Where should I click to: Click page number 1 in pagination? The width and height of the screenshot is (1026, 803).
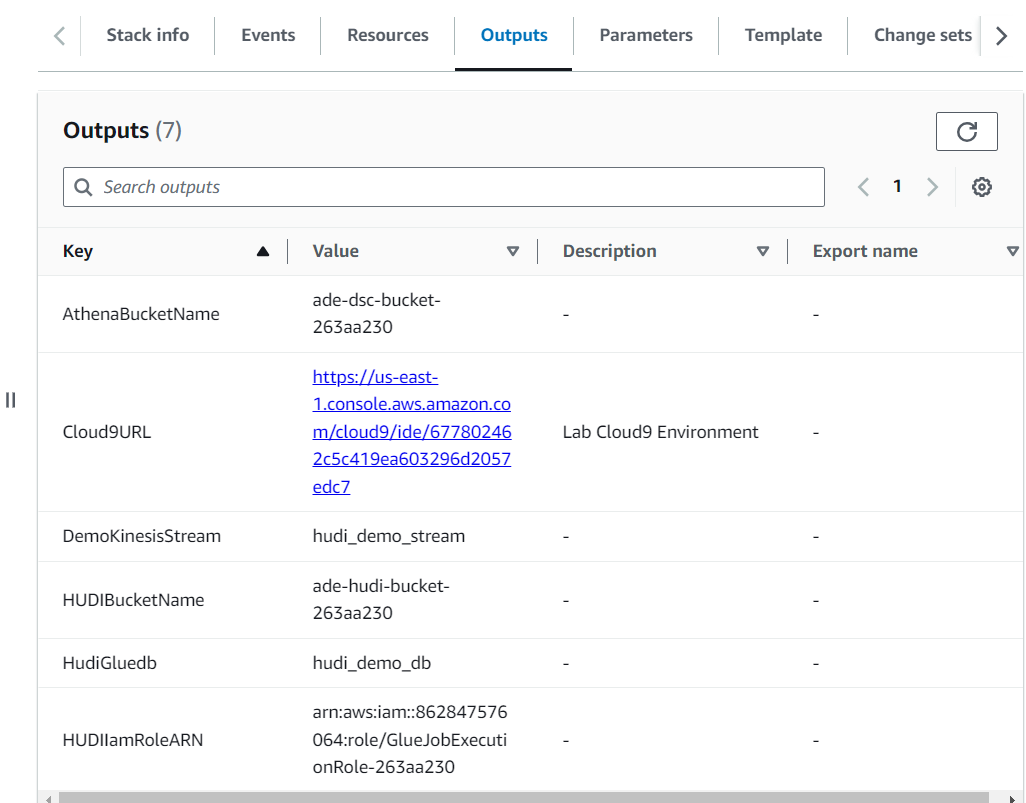[x=897, y=187]
